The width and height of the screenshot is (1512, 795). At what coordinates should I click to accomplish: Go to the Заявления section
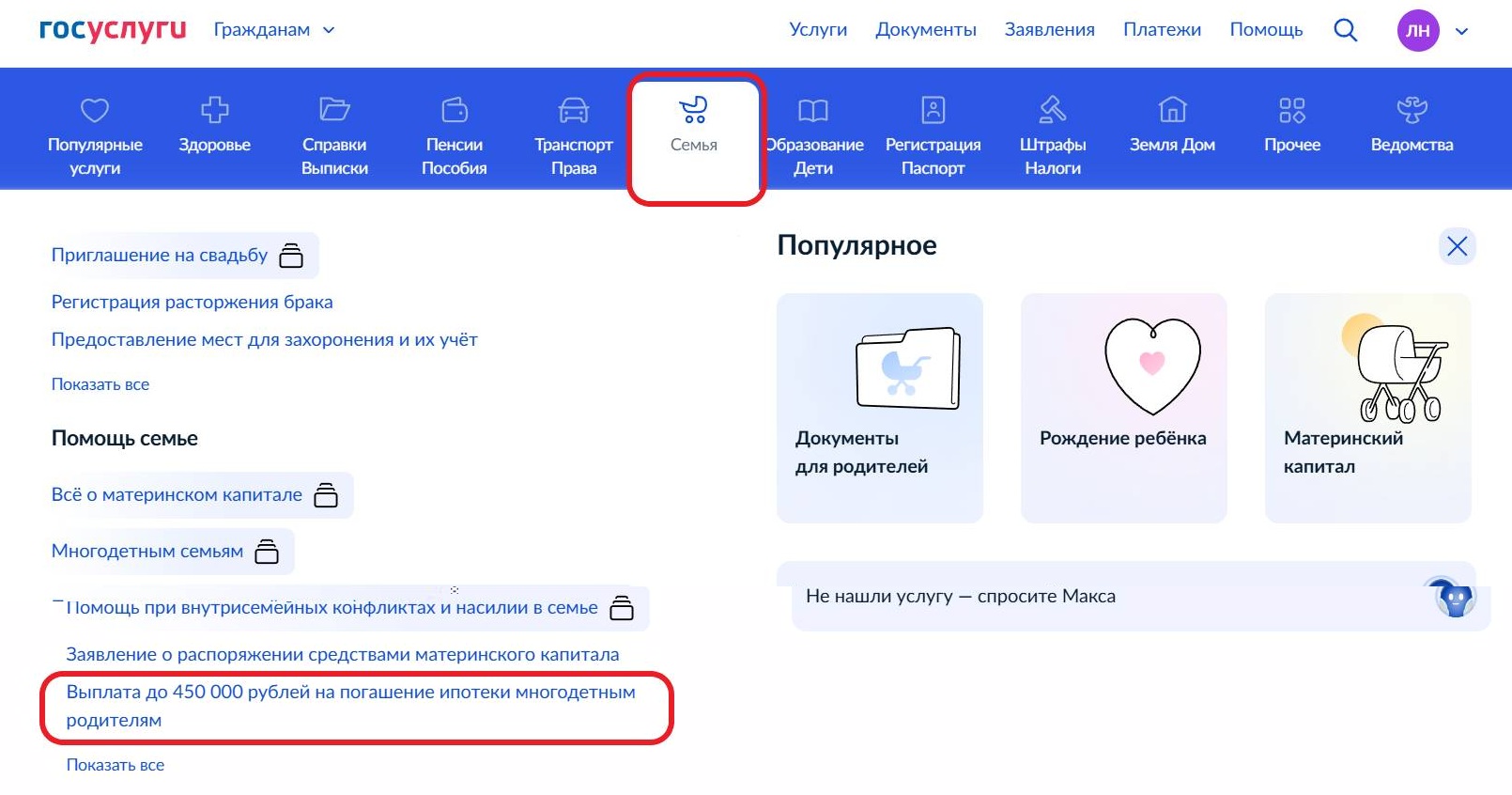[x=1049, y=30]
